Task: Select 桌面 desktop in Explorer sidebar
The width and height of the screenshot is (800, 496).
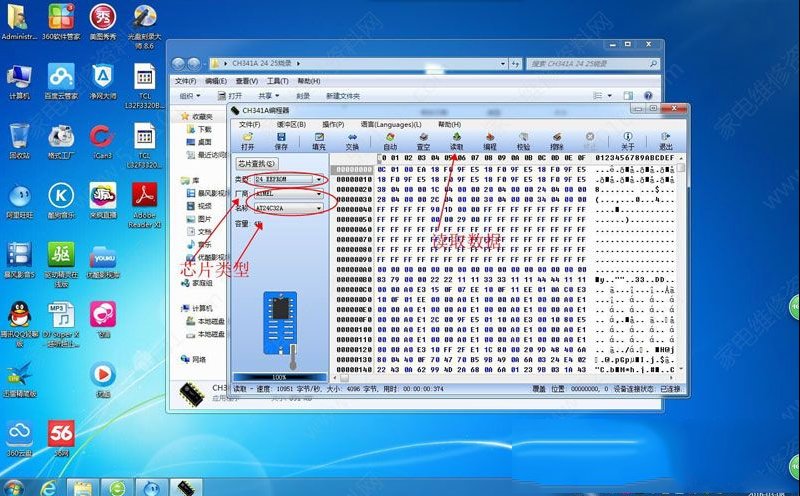Action: click(x=200, y=142)
